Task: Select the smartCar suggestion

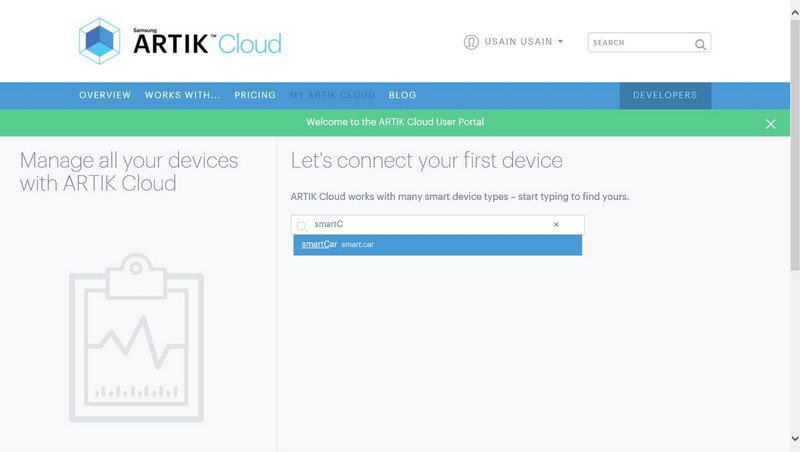Action: 438,245
